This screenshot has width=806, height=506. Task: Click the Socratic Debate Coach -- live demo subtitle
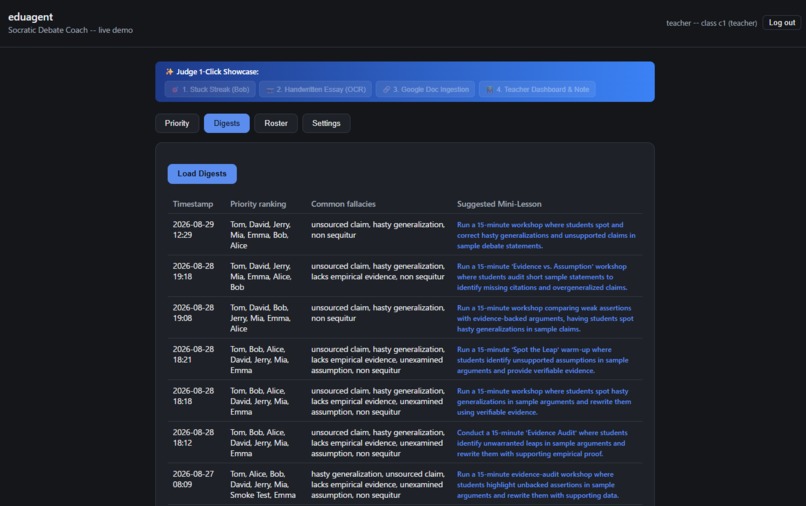(x=70, y=30)
